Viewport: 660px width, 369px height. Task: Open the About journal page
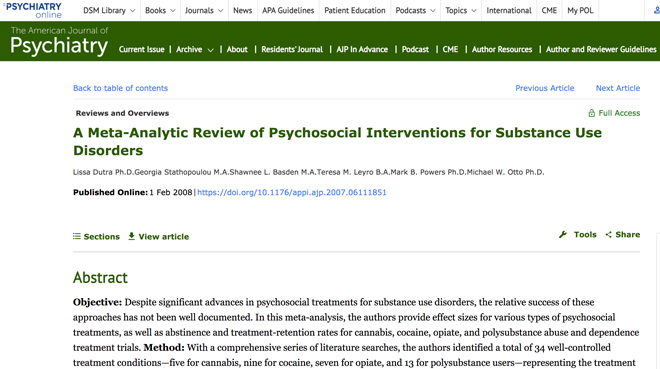(x=237, y=50)
